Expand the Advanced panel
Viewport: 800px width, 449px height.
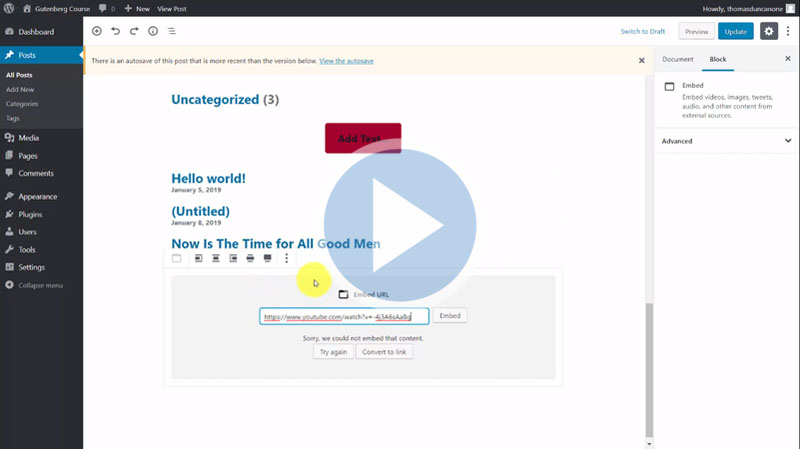[x=726, y=141]
